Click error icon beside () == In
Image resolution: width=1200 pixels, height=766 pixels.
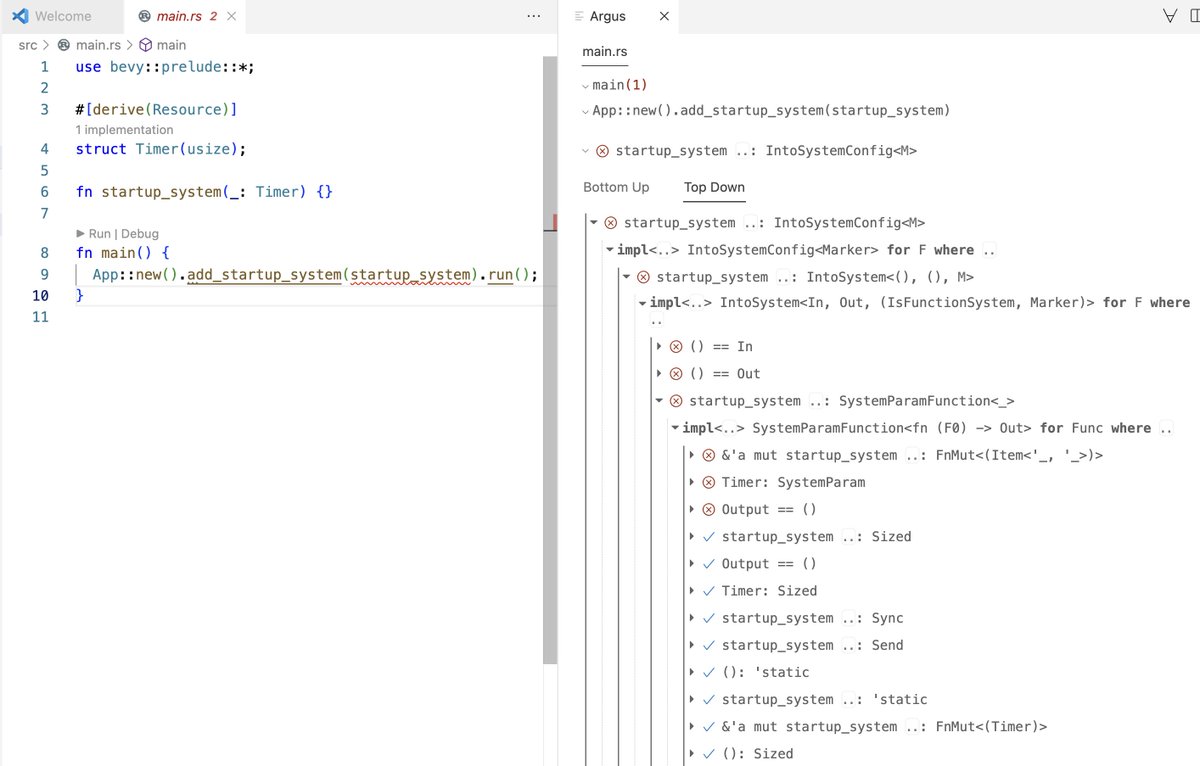pos(676,346)
